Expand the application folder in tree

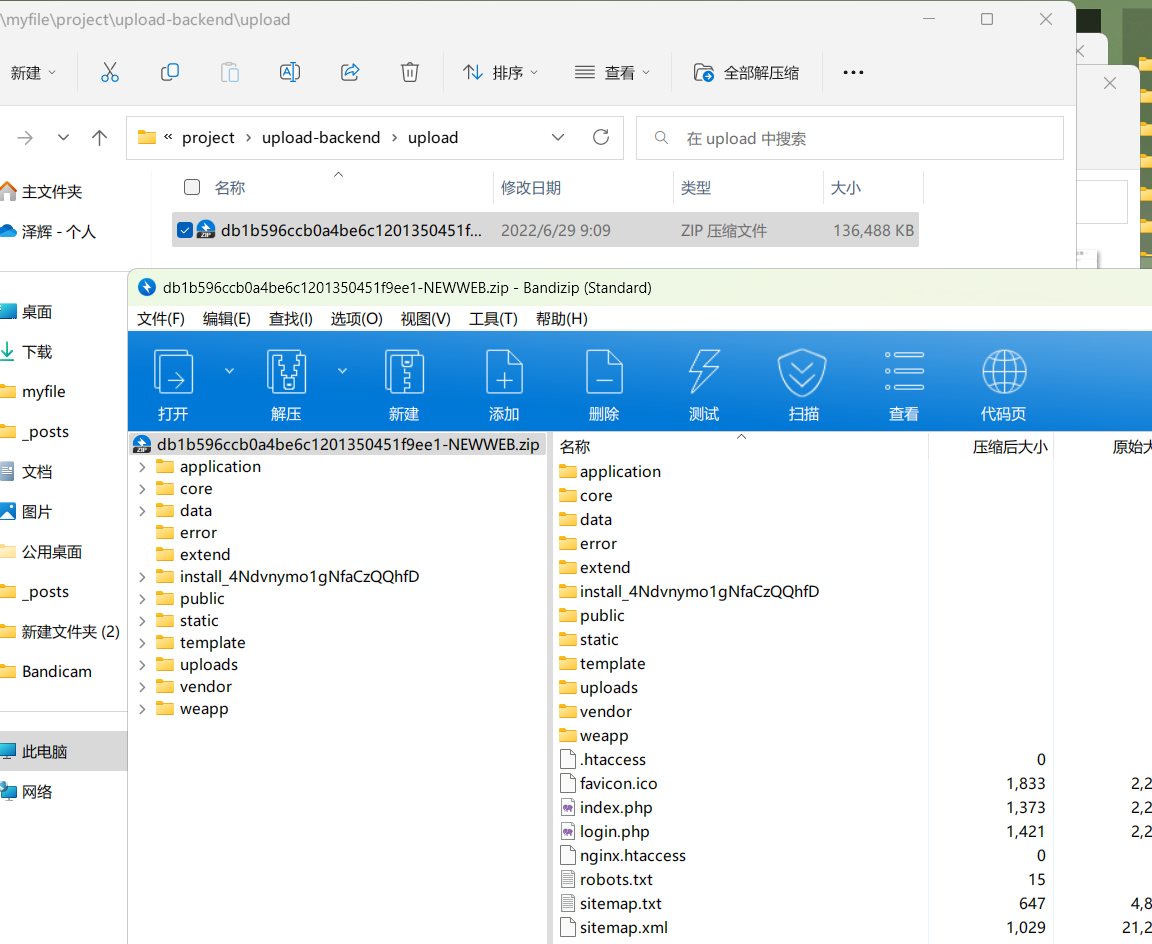(142, 467)
